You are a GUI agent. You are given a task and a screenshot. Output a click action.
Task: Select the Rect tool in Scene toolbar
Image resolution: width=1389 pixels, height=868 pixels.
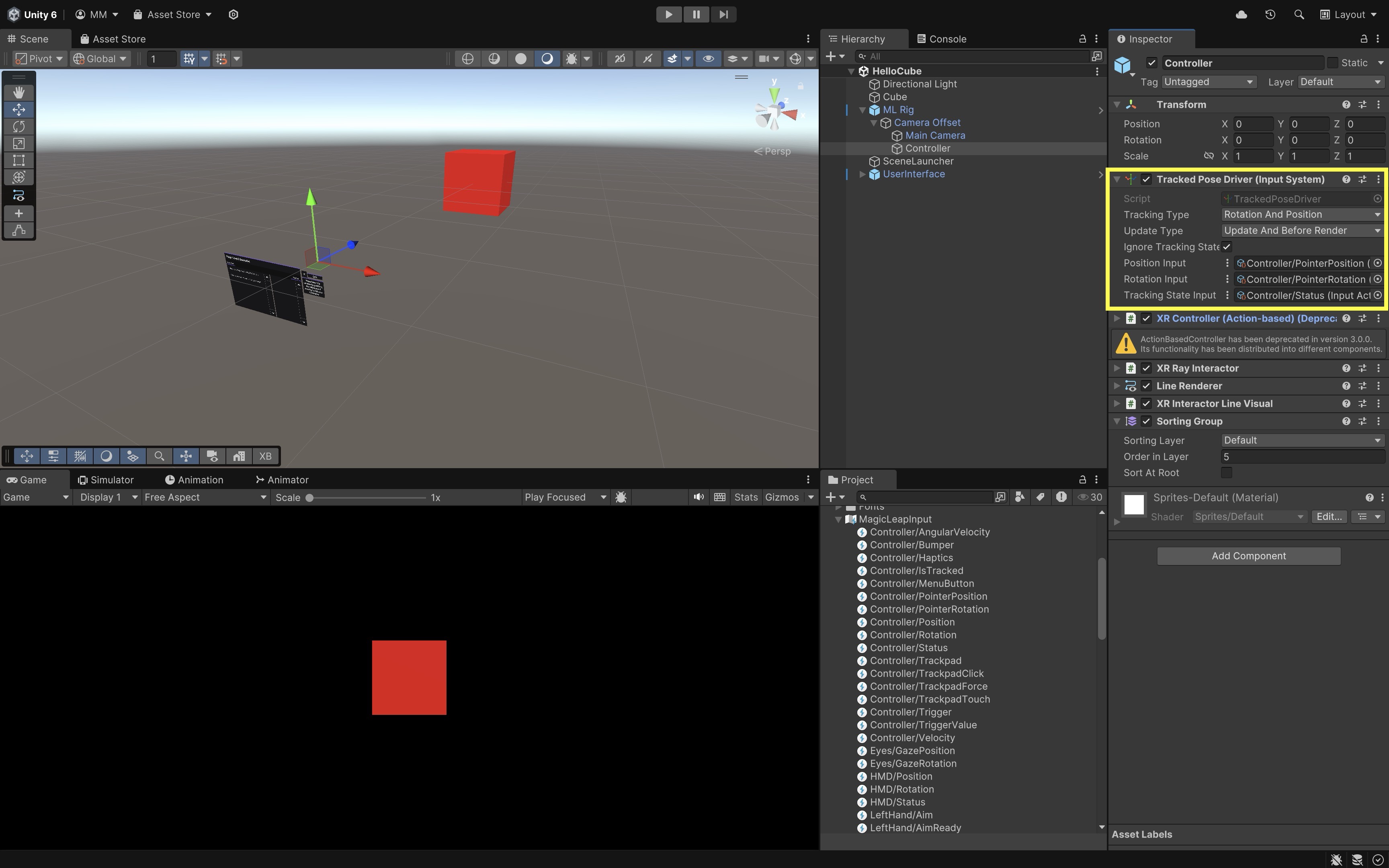tap(18, 160)
